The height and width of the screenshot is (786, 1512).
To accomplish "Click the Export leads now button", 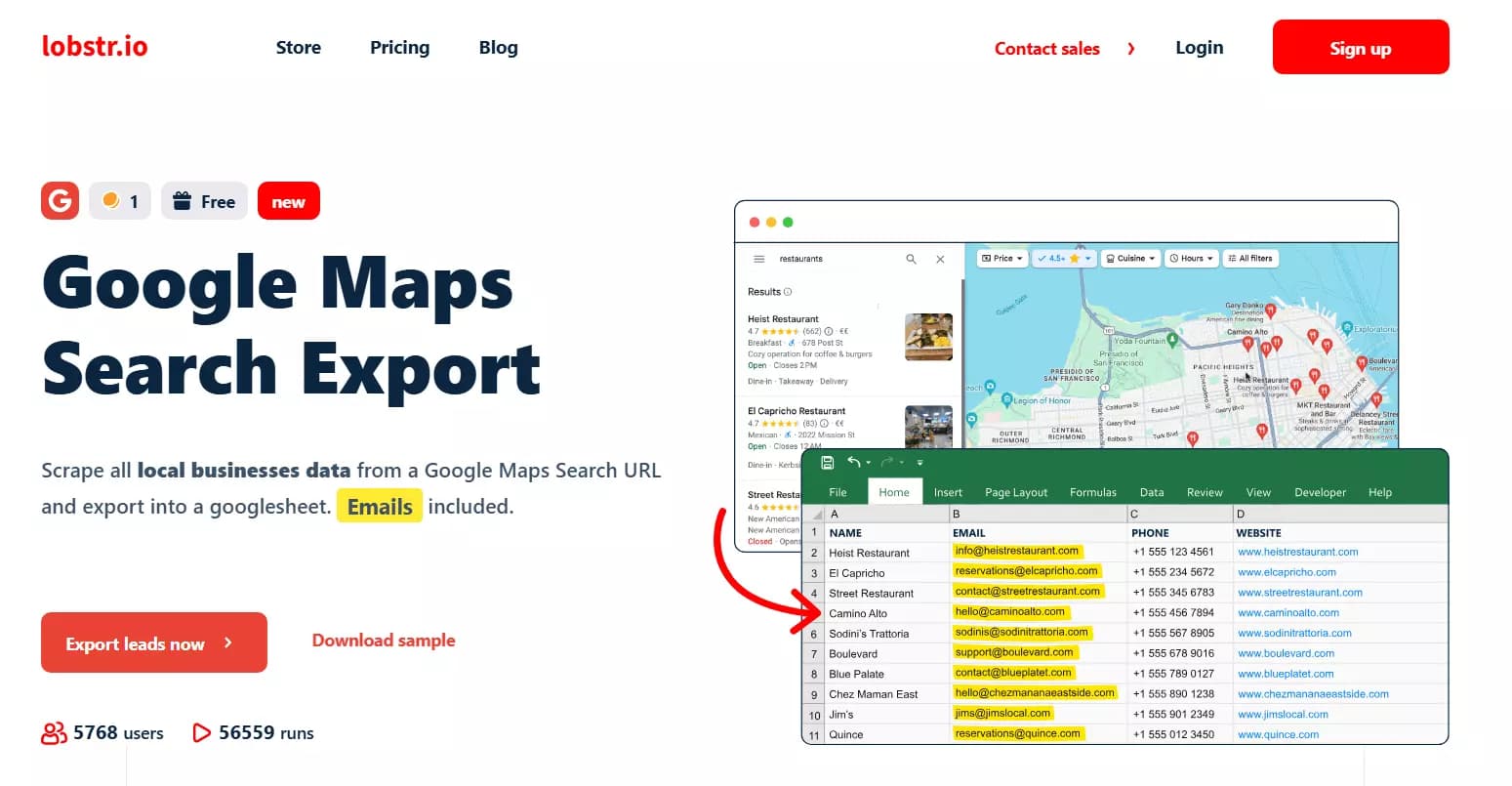I will point(154,642).
